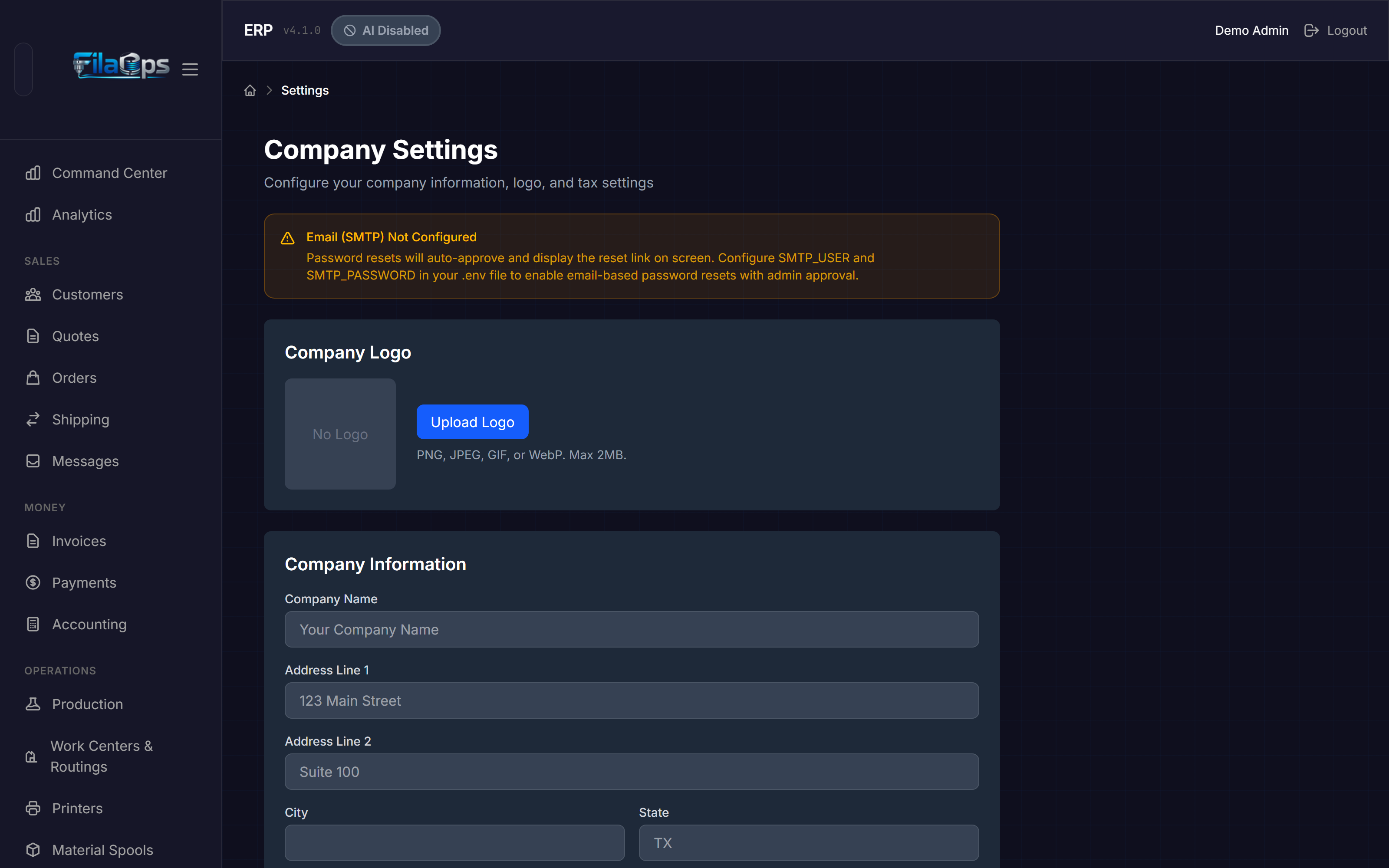The image size is (1389, 868).
Task: Click the Accounting calculator icon
Action: coord(33,624)
